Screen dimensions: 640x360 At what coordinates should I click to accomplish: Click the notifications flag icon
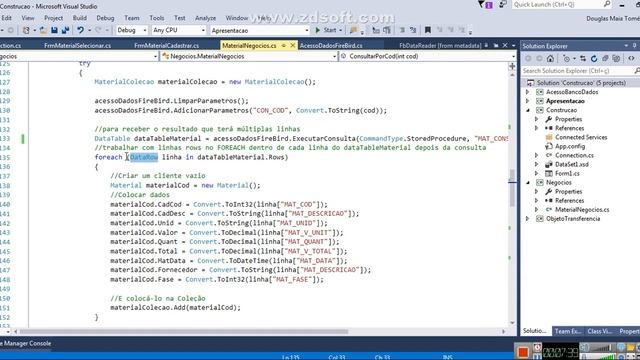point(485,4)
